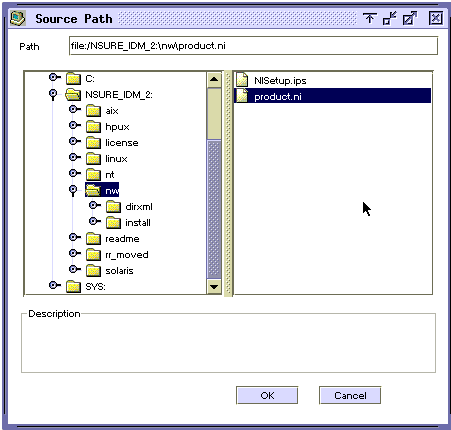Expand the C: volume node

coord(54,78)
